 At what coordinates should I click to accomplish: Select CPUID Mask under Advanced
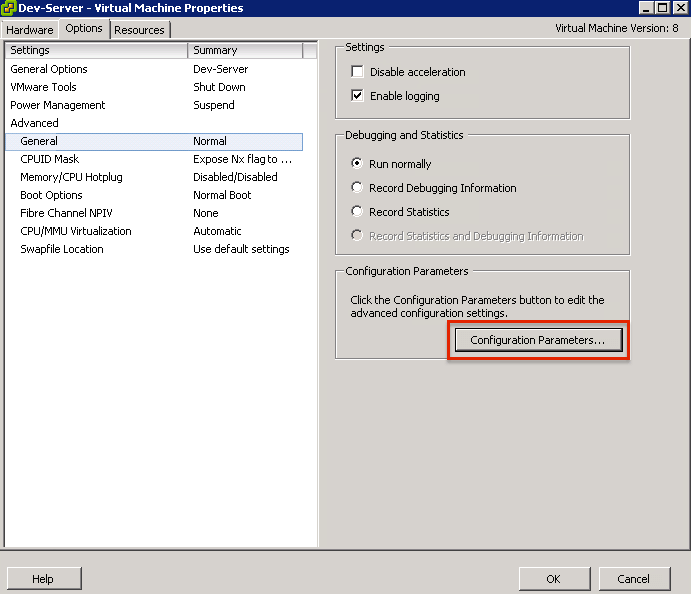point(49,159)
